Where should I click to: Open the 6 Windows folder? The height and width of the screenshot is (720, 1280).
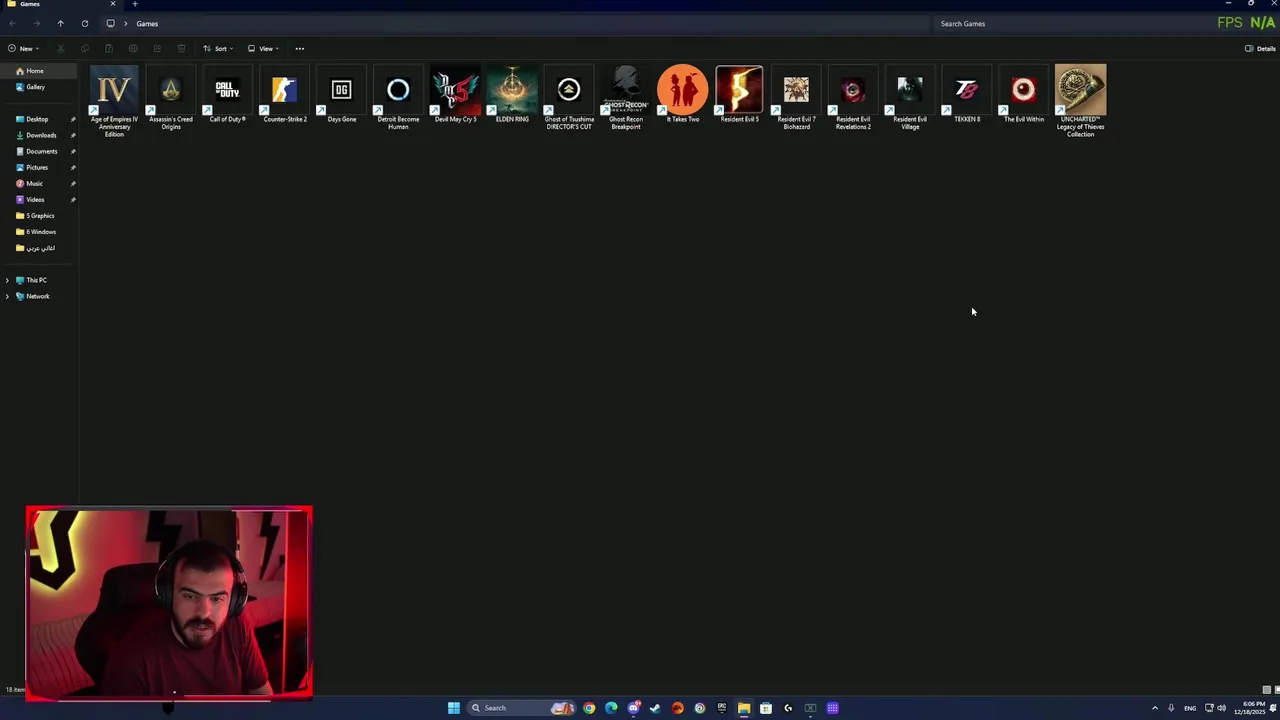[x=40, y=231]
